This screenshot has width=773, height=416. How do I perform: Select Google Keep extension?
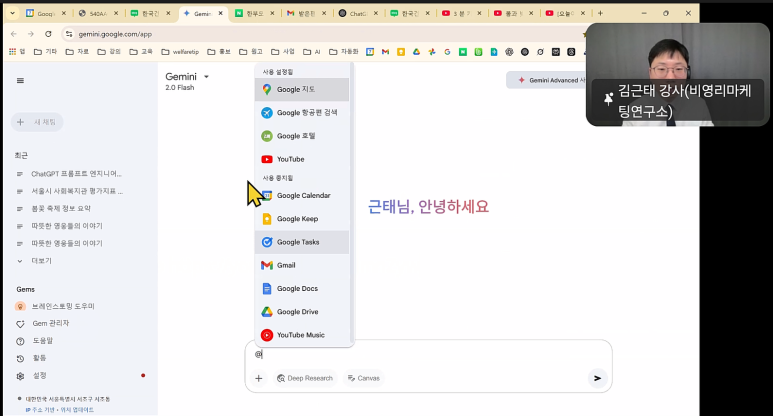tap(302, 218)
